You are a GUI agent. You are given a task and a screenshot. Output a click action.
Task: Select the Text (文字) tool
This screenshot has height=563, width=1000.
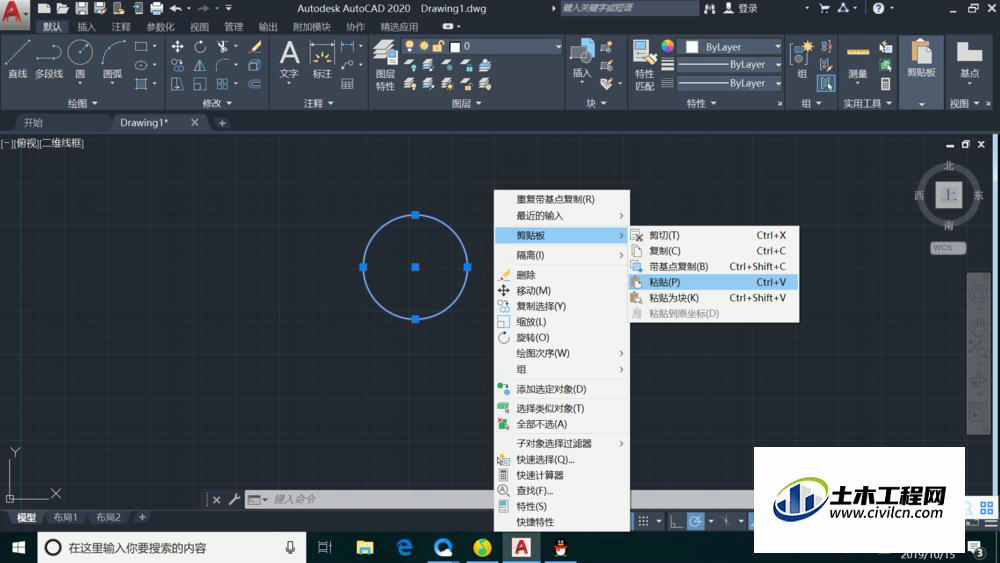[x=289, y=59]
